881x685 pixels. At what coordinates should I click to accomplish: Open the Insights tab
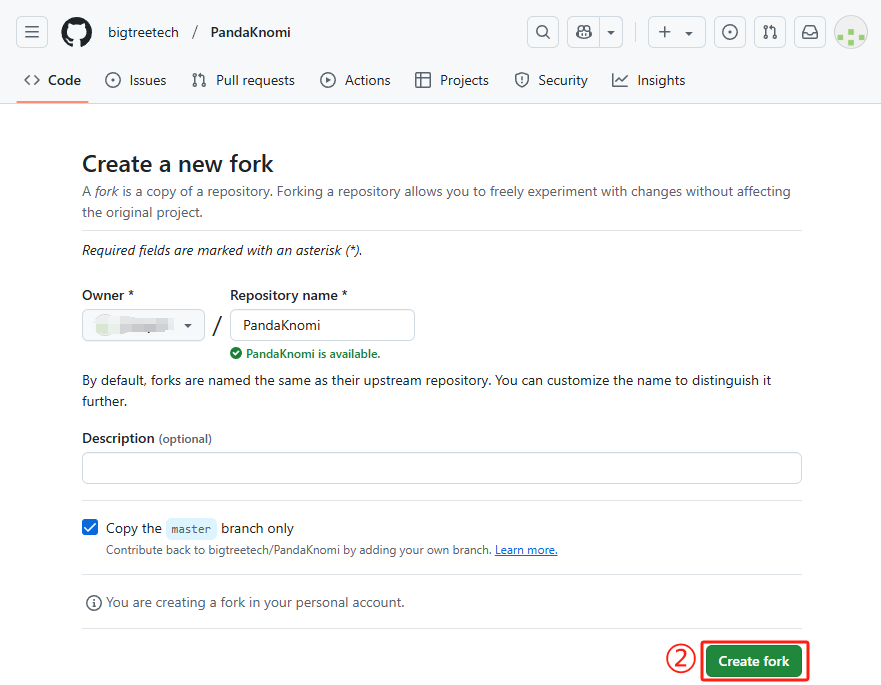[649, 80]
